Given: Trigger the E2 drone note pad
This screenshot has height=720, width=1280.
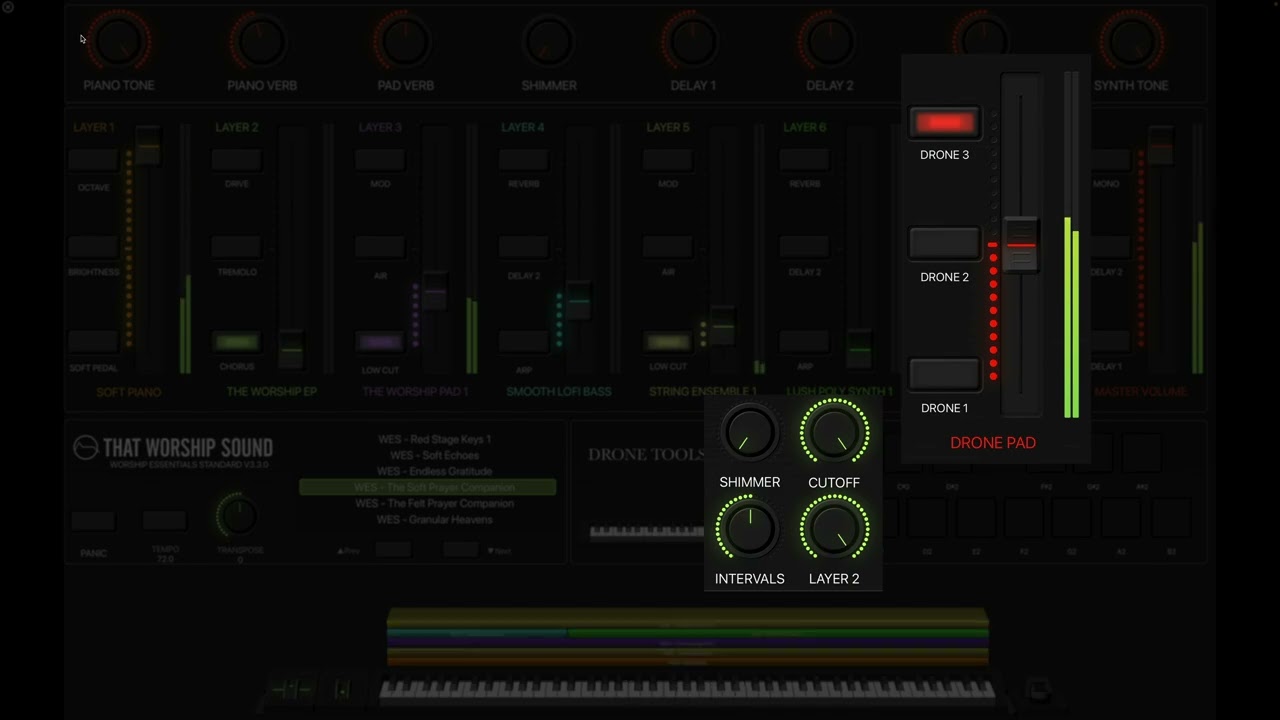Looking at the screenshot, I should tap(975, 517).
